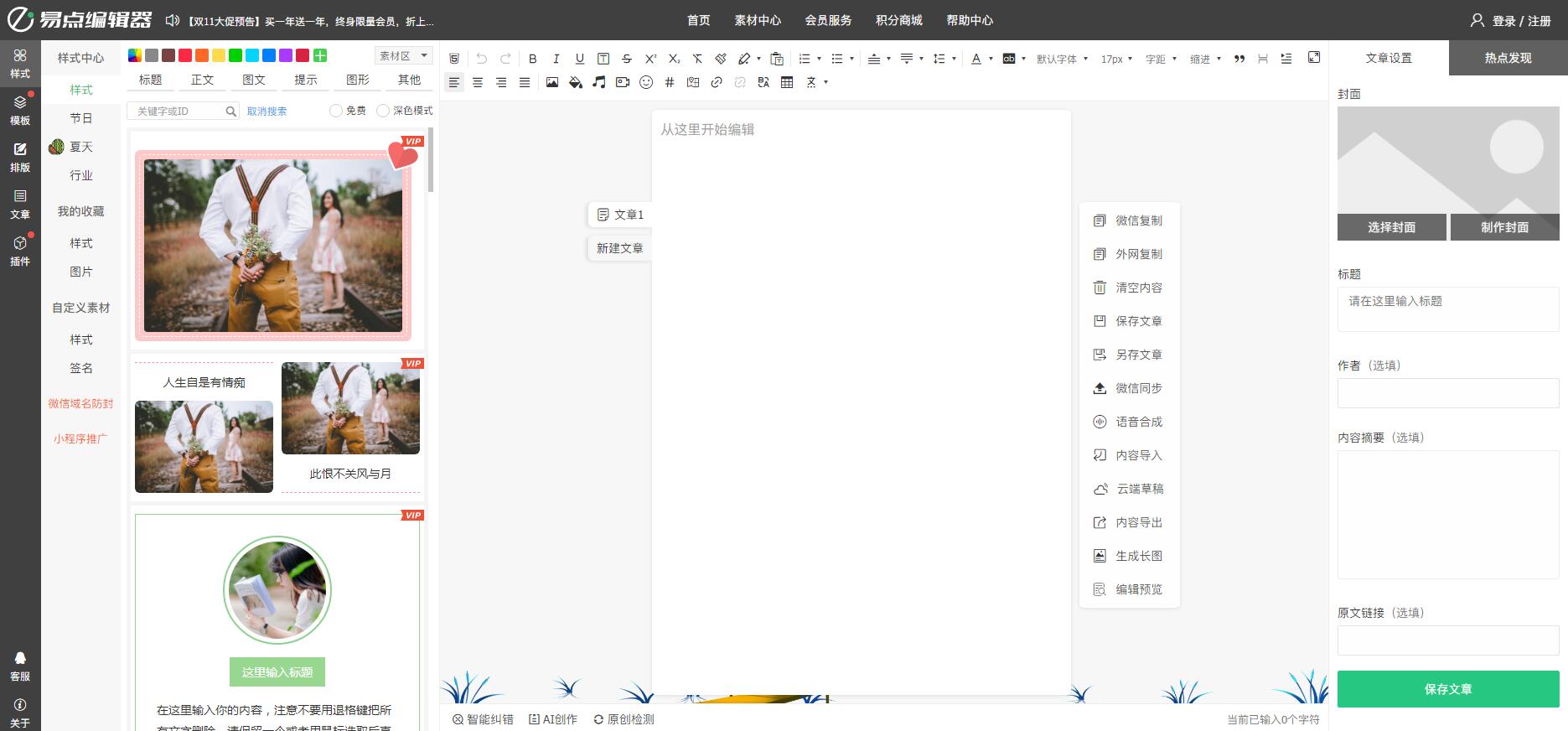Open 素材中心 in the top menu
The image size is (1568, 731).
pos(758,20)
